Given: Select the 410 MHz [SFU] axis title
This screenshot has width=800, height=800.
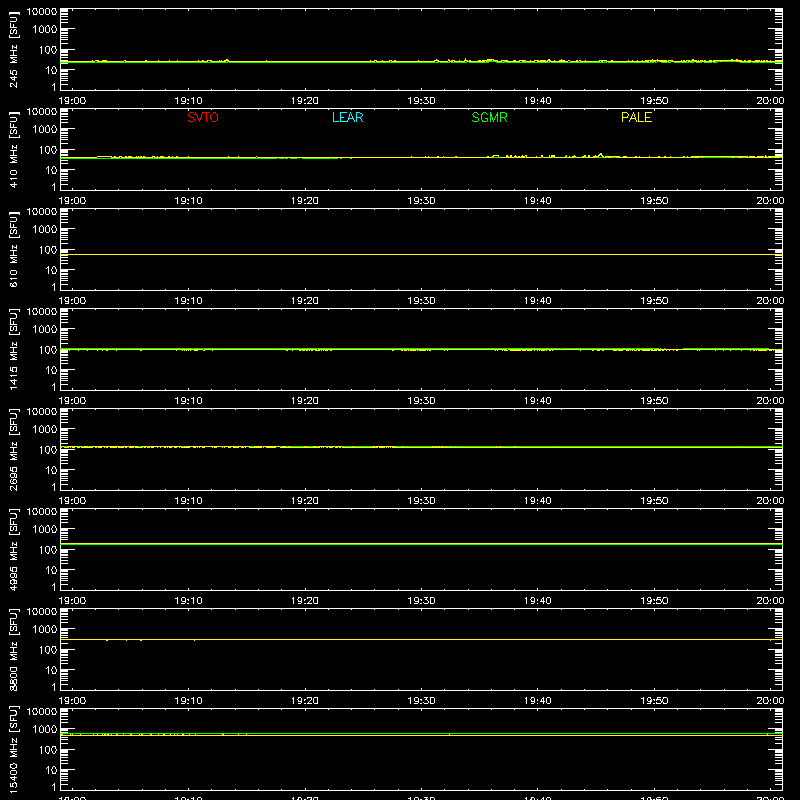Looking at the screenshot, I should pos(13,149).
